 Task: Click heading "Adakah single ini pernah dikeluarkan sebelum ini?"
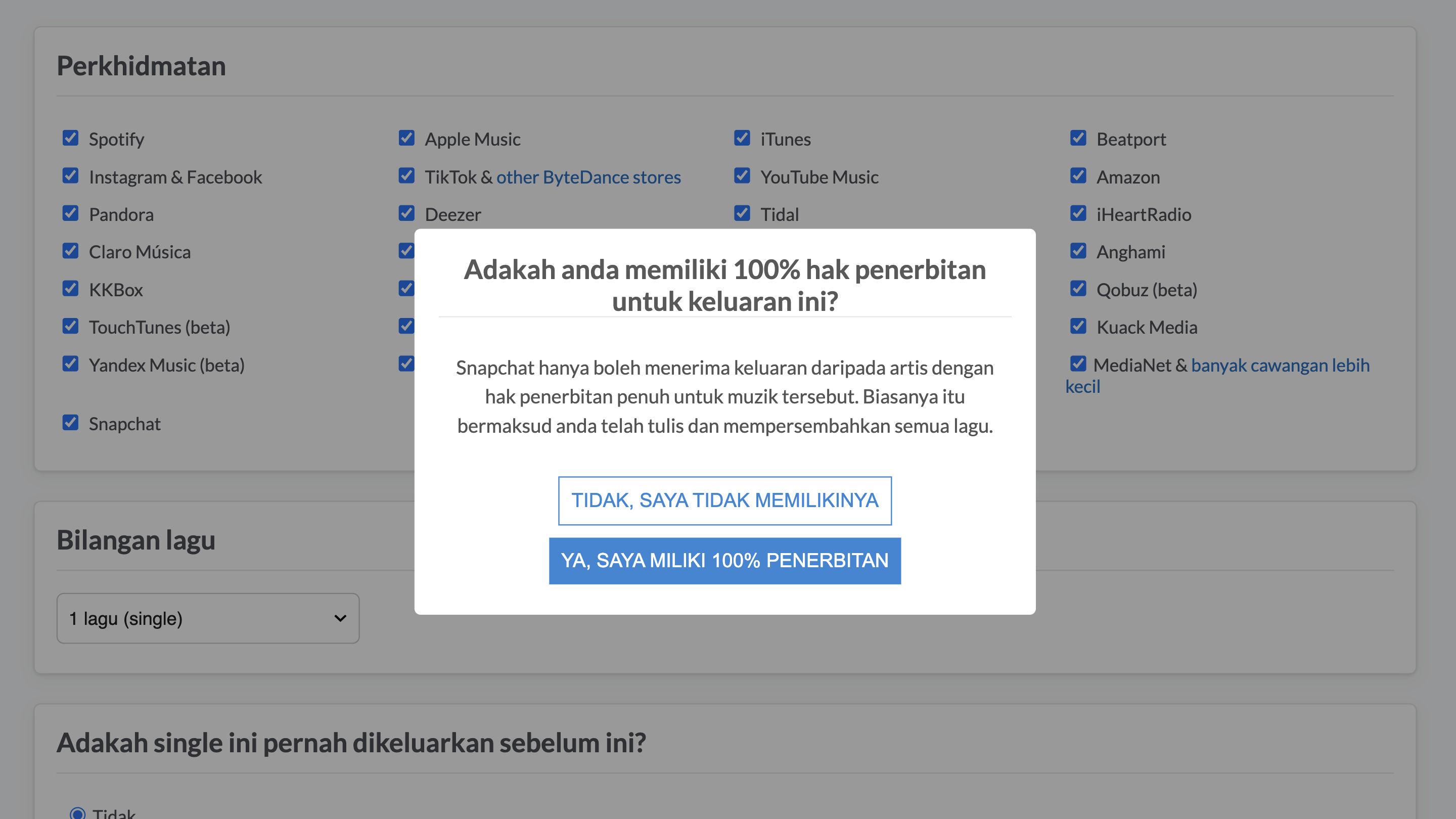[x=351, y=743]
